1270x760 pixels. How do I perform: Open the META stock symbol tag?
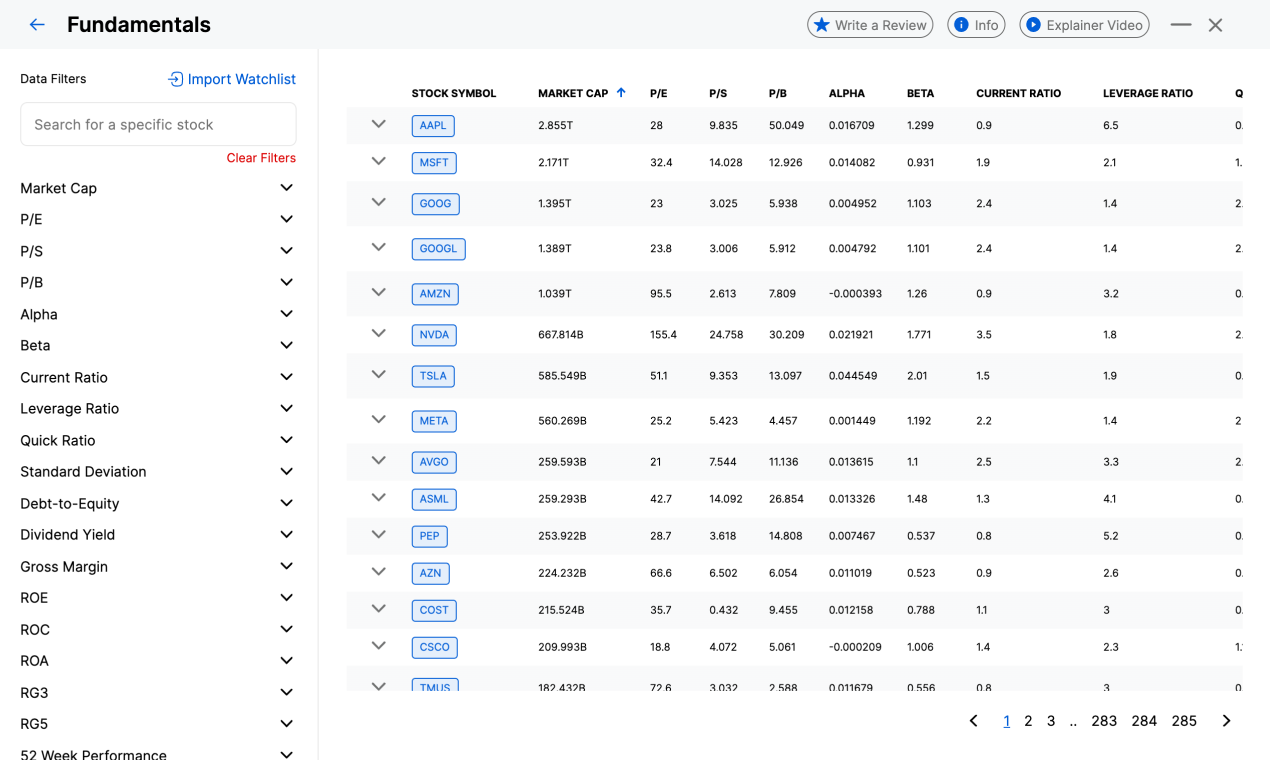pos(434,421)
